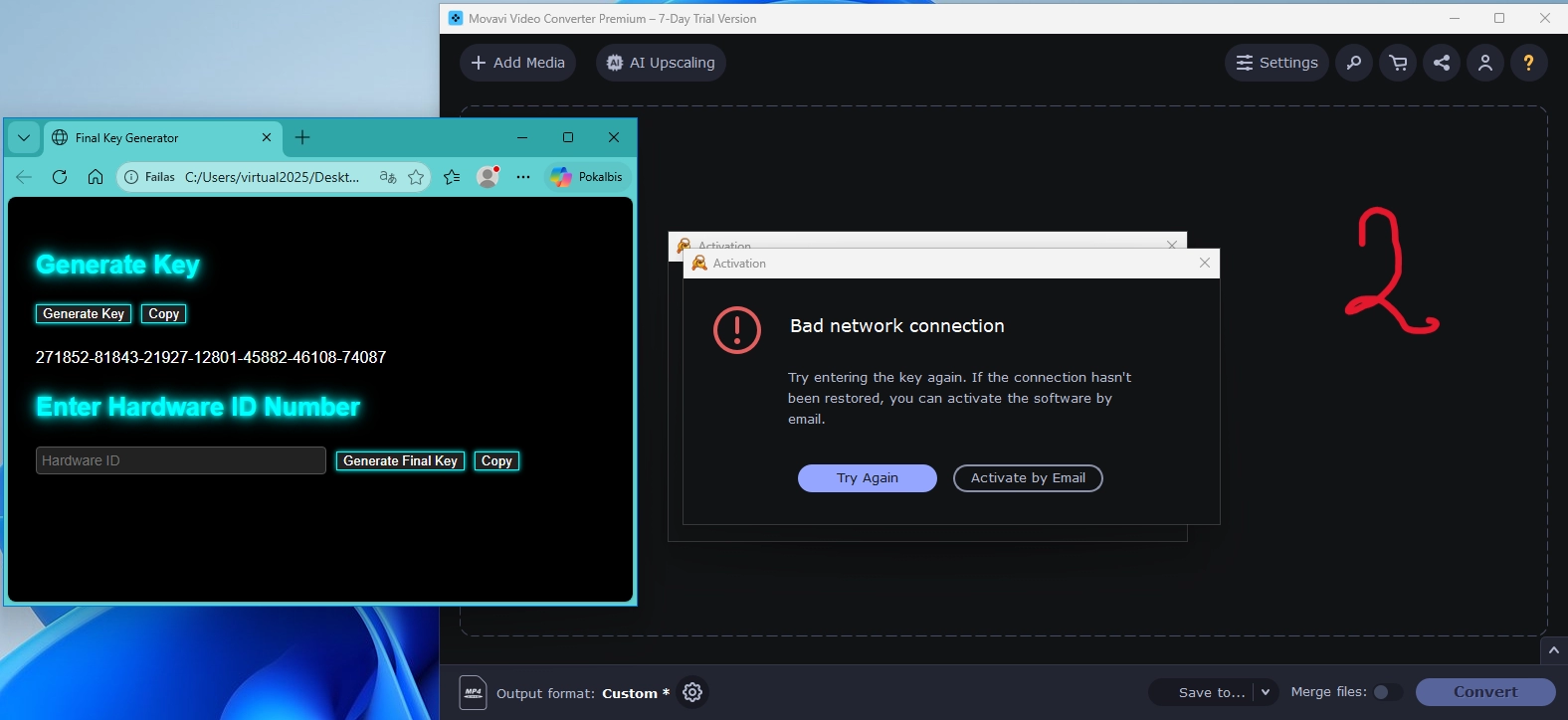Click the share icon in Movavi toolbar
Screen dimensions: 1568x720
(x=1442, y=63)
